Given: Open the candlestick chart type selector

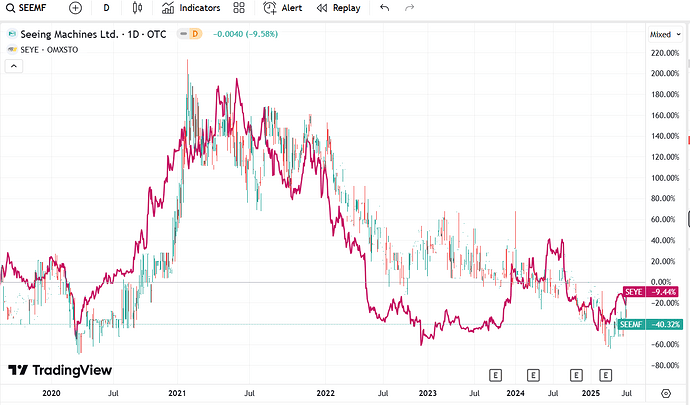Looking at the screenshot, I should coord(137,8).
